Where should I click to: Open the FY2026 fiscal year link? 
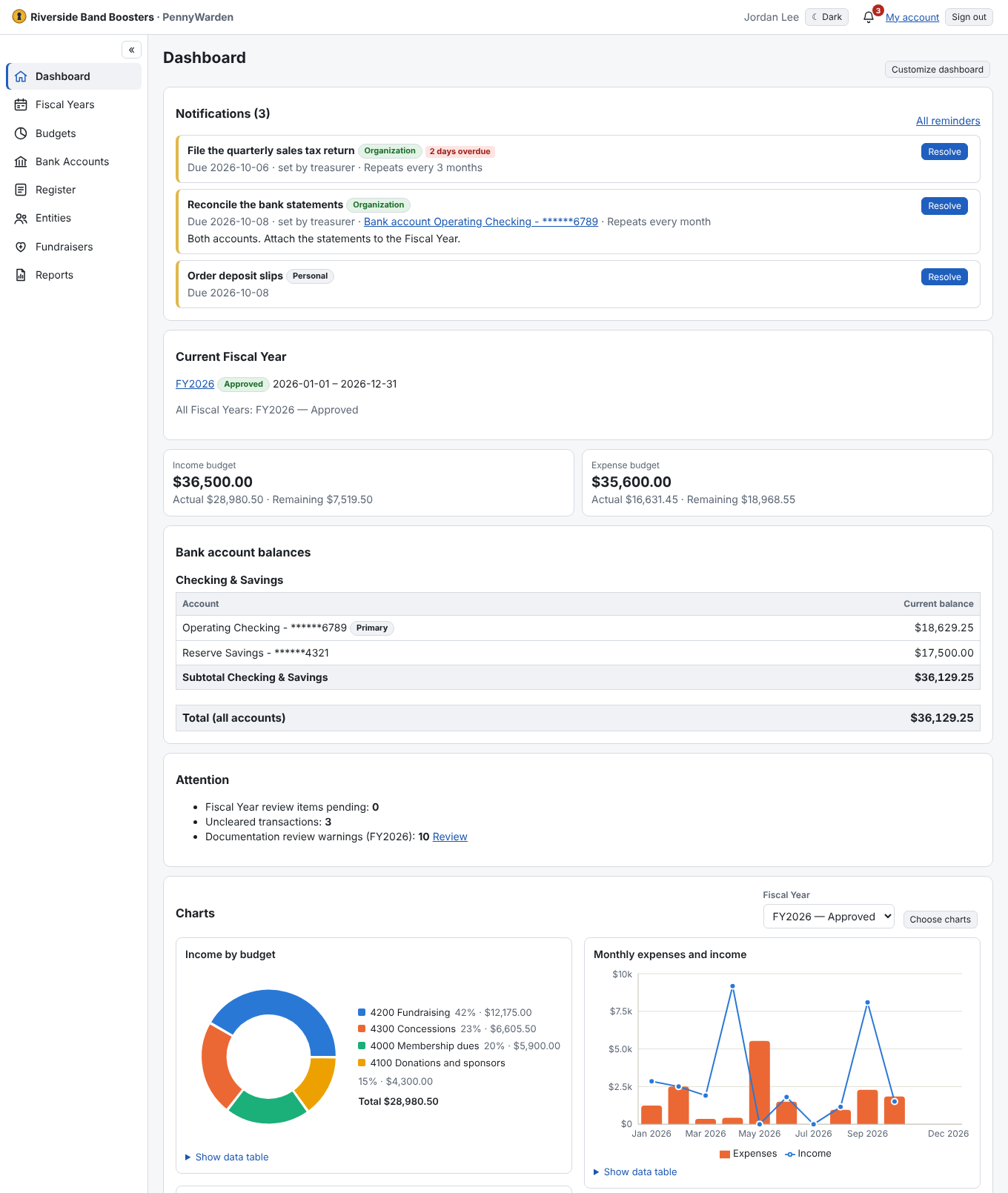[195, 384]
